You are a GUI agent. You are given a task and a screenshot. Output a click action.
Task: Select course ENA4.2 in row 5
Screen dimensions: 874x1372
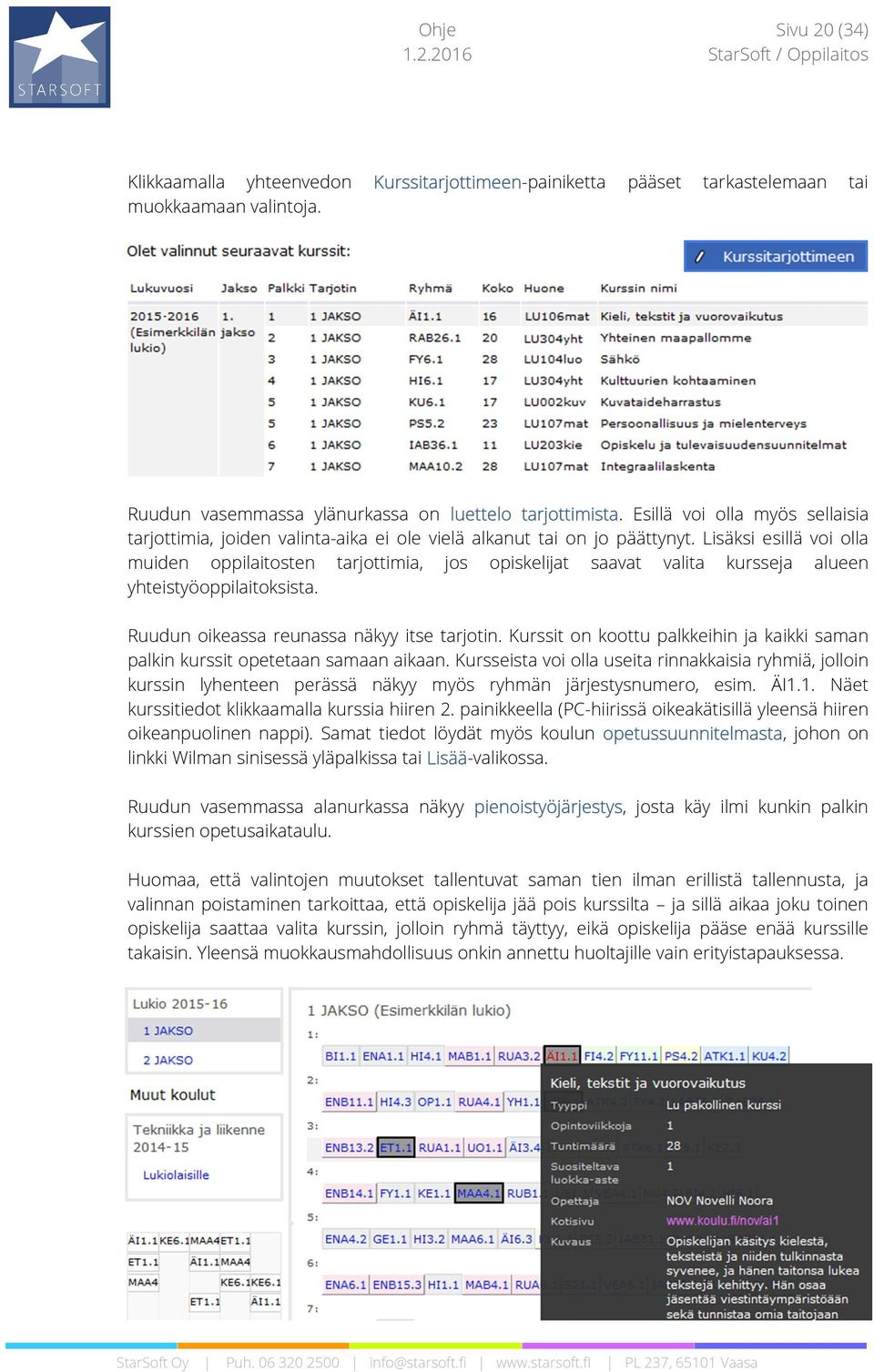346,1239
